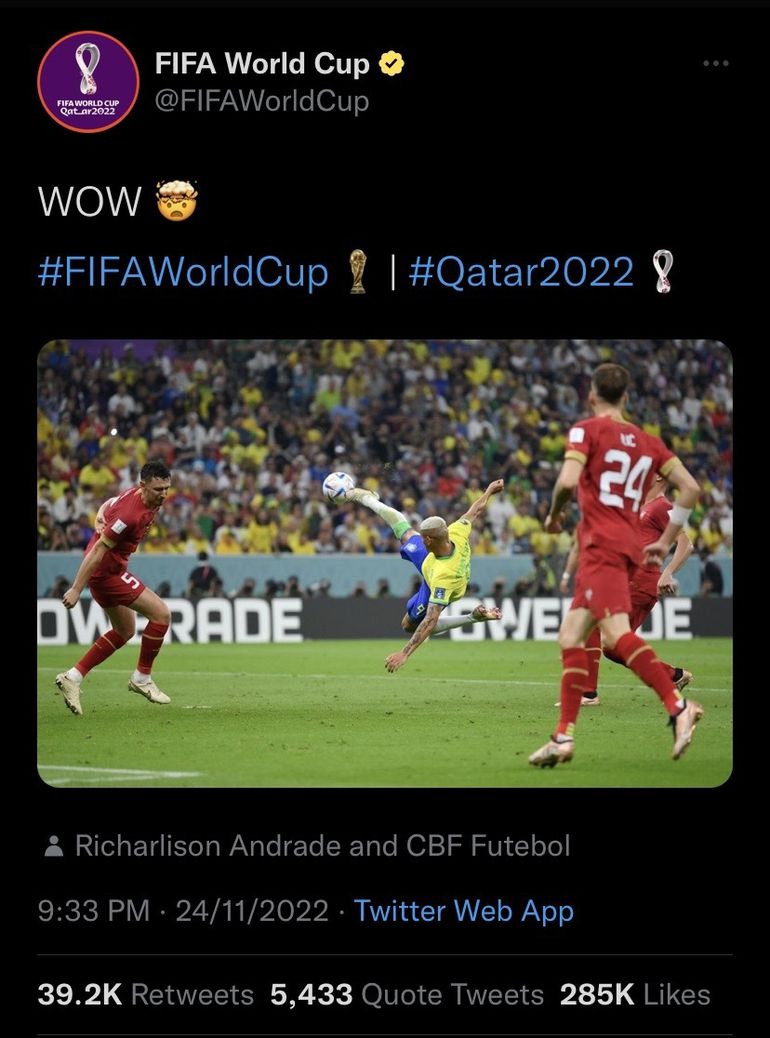
Task: Click the Twitter Web App source link
Action: [463, 911]
